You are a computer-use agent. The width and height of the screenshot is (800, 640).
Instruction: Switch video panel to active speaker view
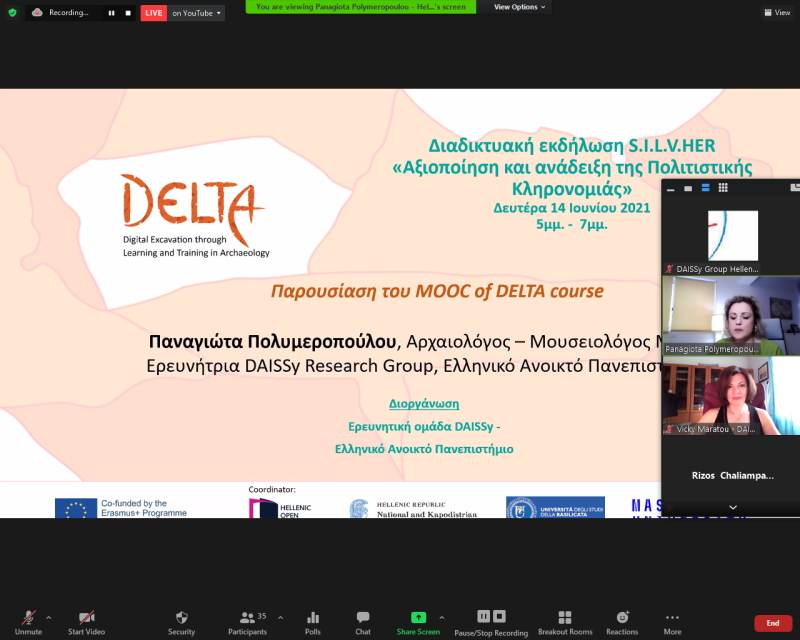coord(706,188)
